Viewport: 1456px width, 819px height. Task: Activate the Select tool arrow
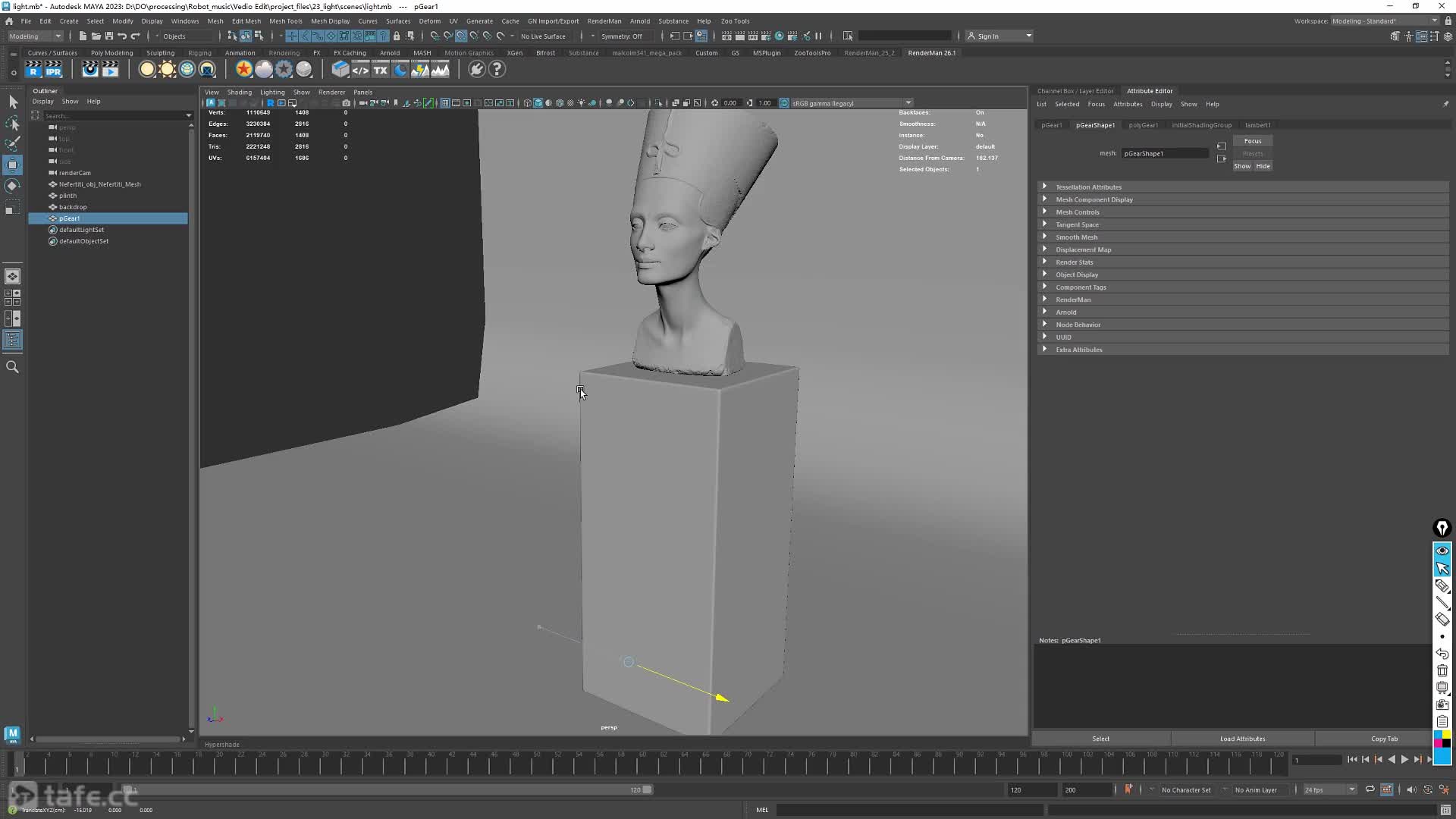pyautogui.click(x=13, y=102)
